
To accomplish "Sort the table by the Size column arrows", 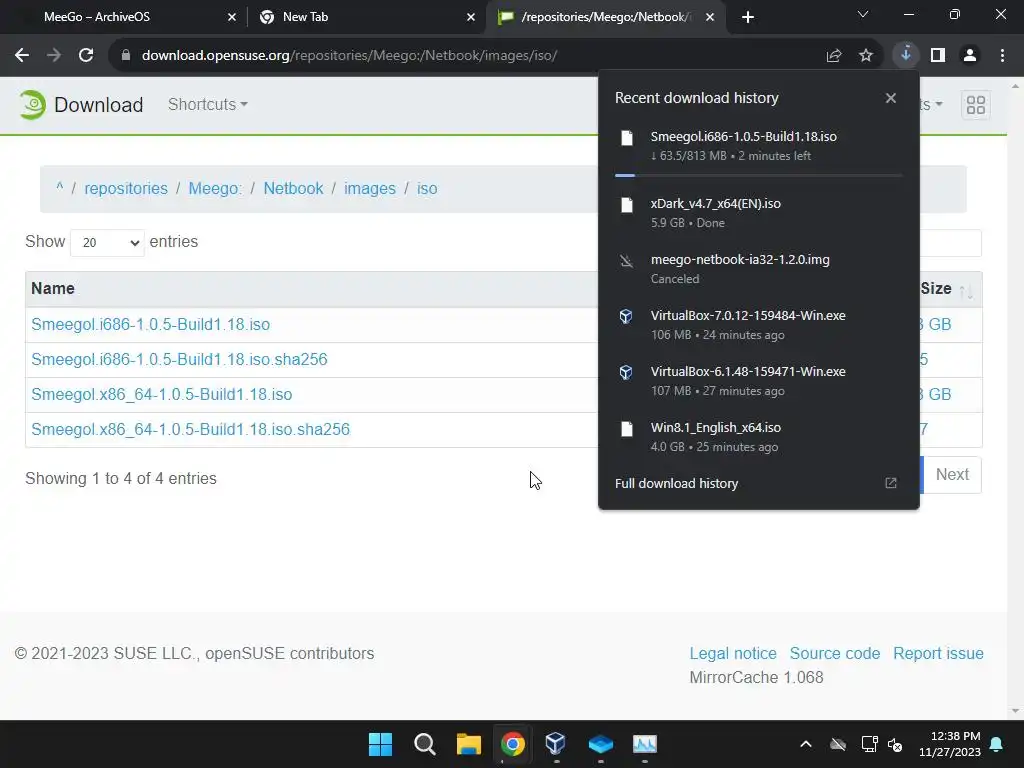I will tap(966, 291).
